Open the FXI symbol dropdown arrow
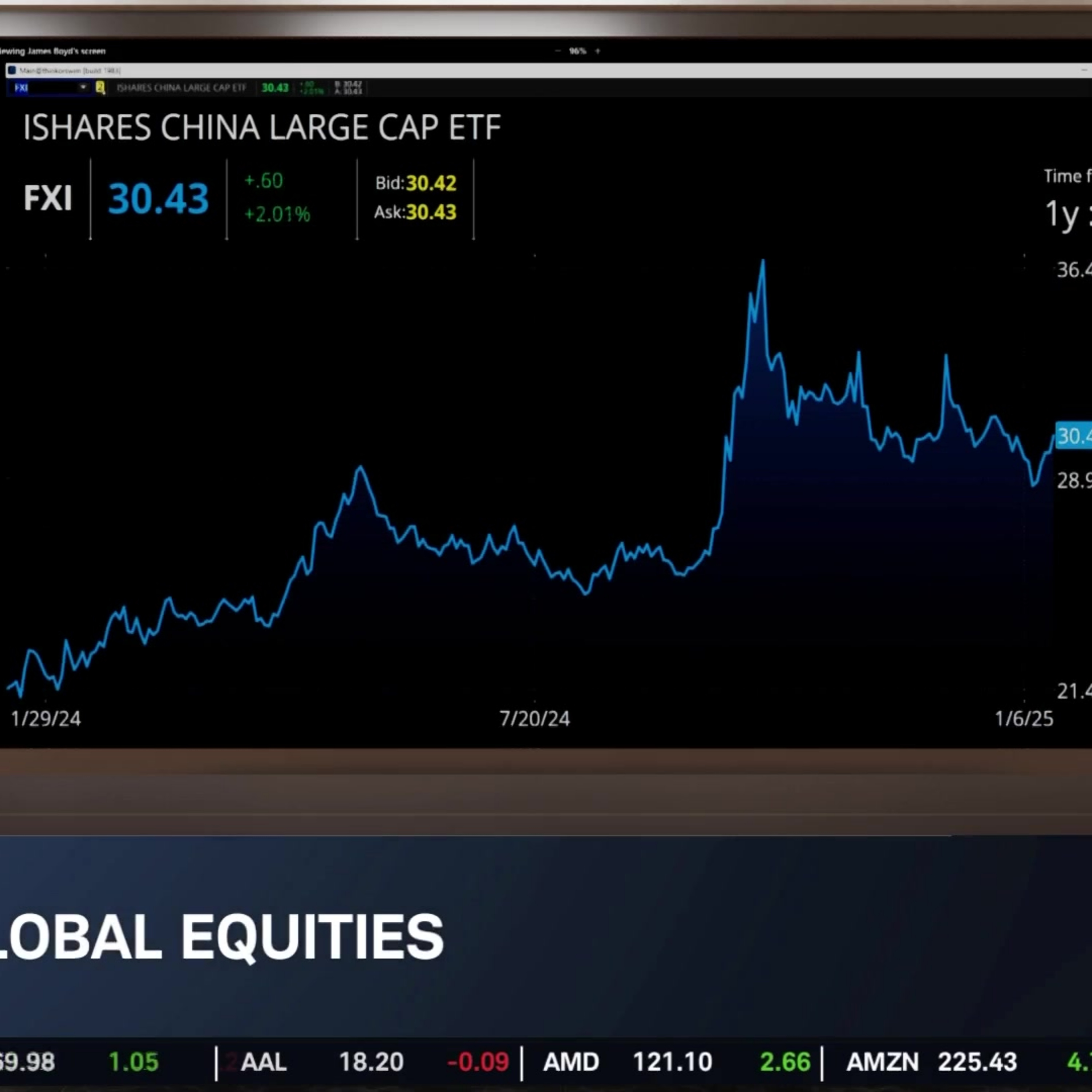The width and height of the screenshot is (1092, 1092). click(83, 87)
